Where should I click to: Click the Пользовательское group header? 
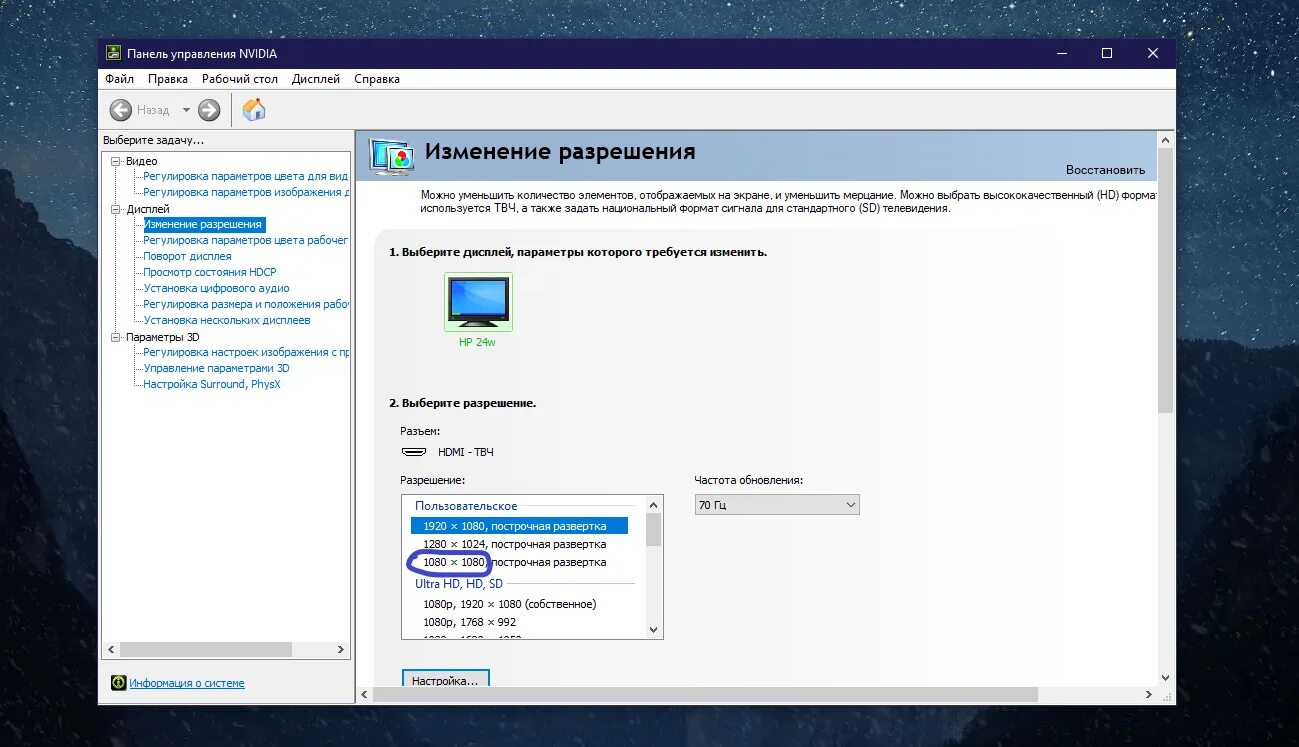[466, 506]
